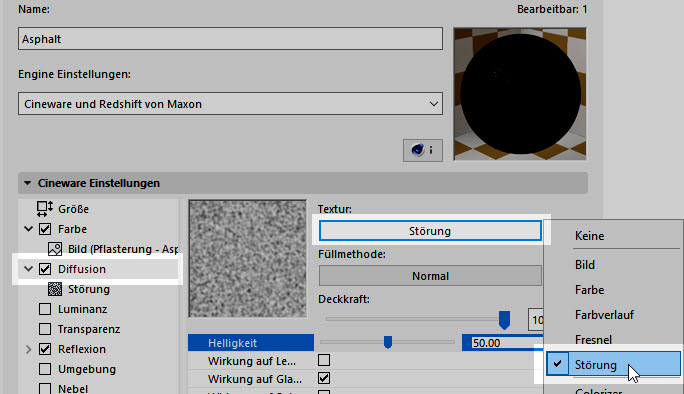Uncheck the Reflexion channel checkbox
The image size is (684, 394).
pyautogui.click(x=45, y=349)
